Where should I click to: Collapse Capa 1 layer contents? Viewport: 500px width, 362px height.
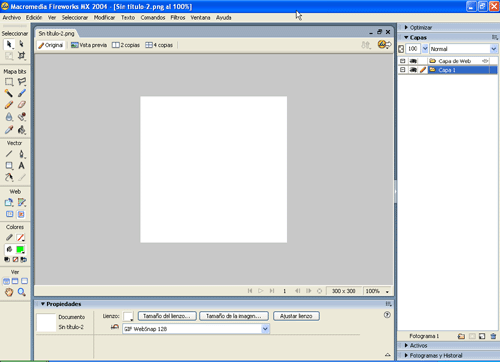[403, 70]
